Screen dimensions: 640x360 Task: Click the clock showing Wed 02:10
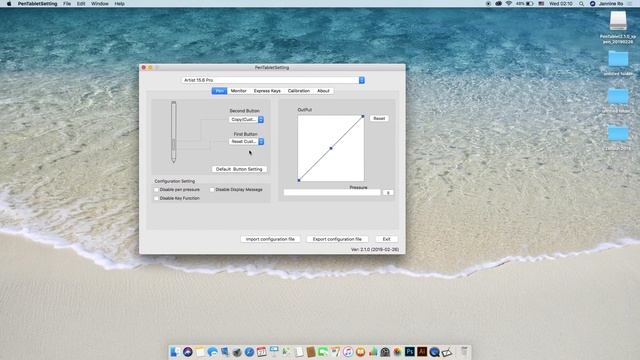pos(561,4)
